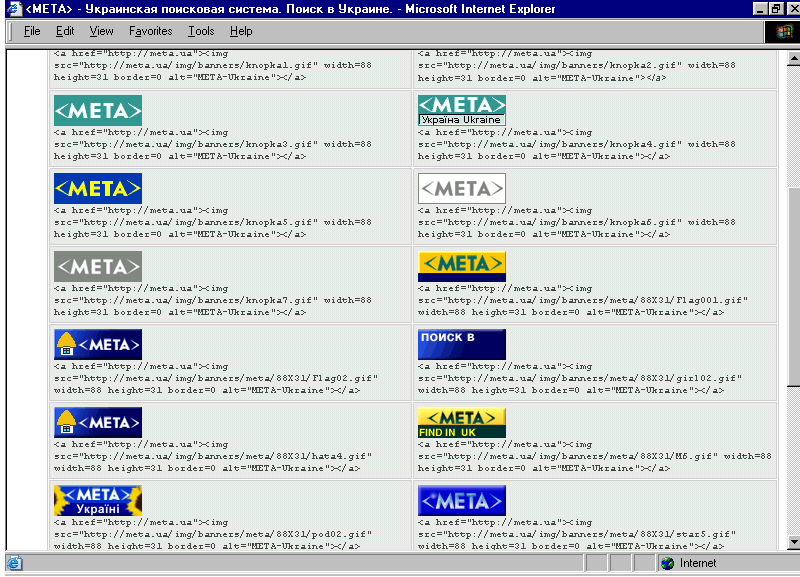Image resolution: width=800 pixels, height=577 pixels.
Task: Click the code text containing knopka6.gif
Action: [x=577, y=222]
